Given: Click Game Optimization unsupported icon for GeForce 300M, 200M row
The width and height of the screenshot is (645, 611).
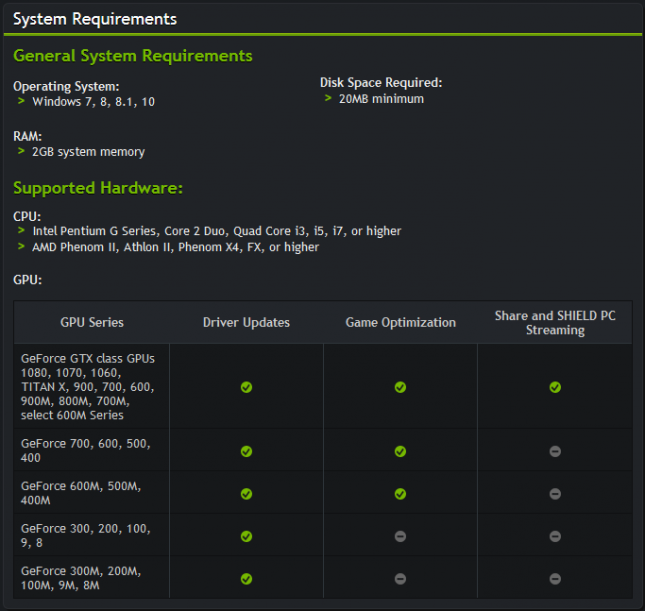Looking at the screenshot, I should (400, 579).
